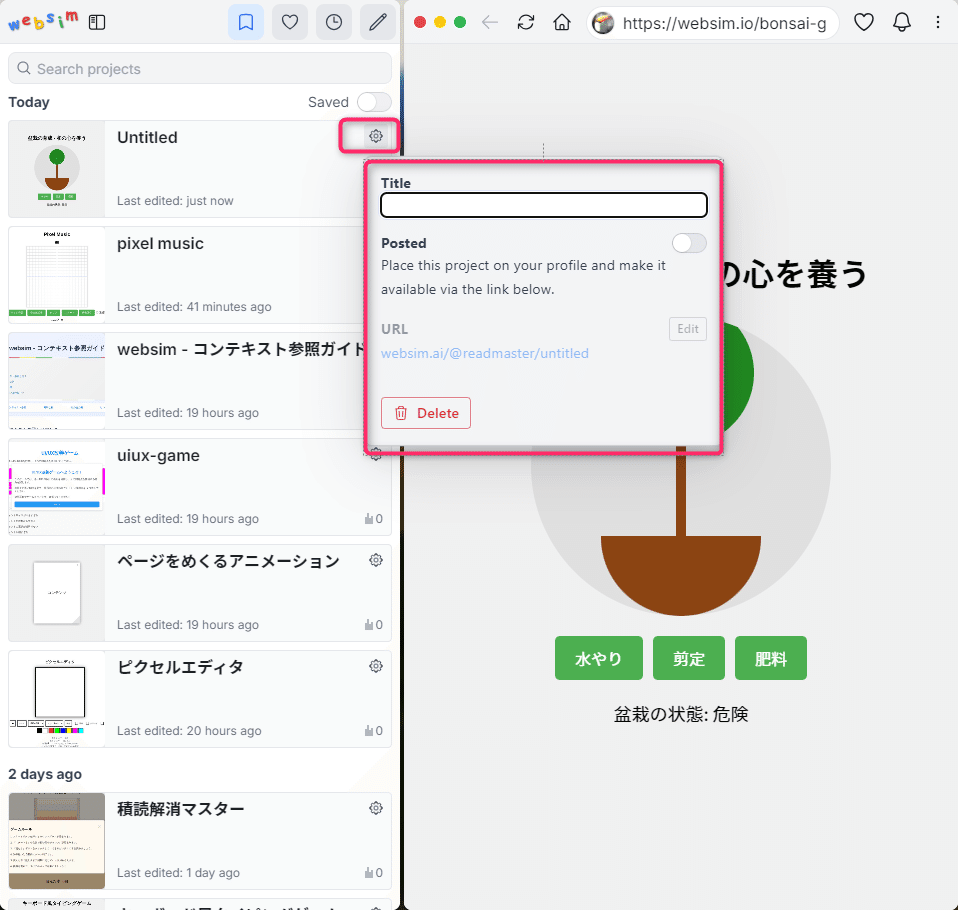Click the Today section header
The width and height of the screenshot is (958, 910).
(x=29, y=102)
